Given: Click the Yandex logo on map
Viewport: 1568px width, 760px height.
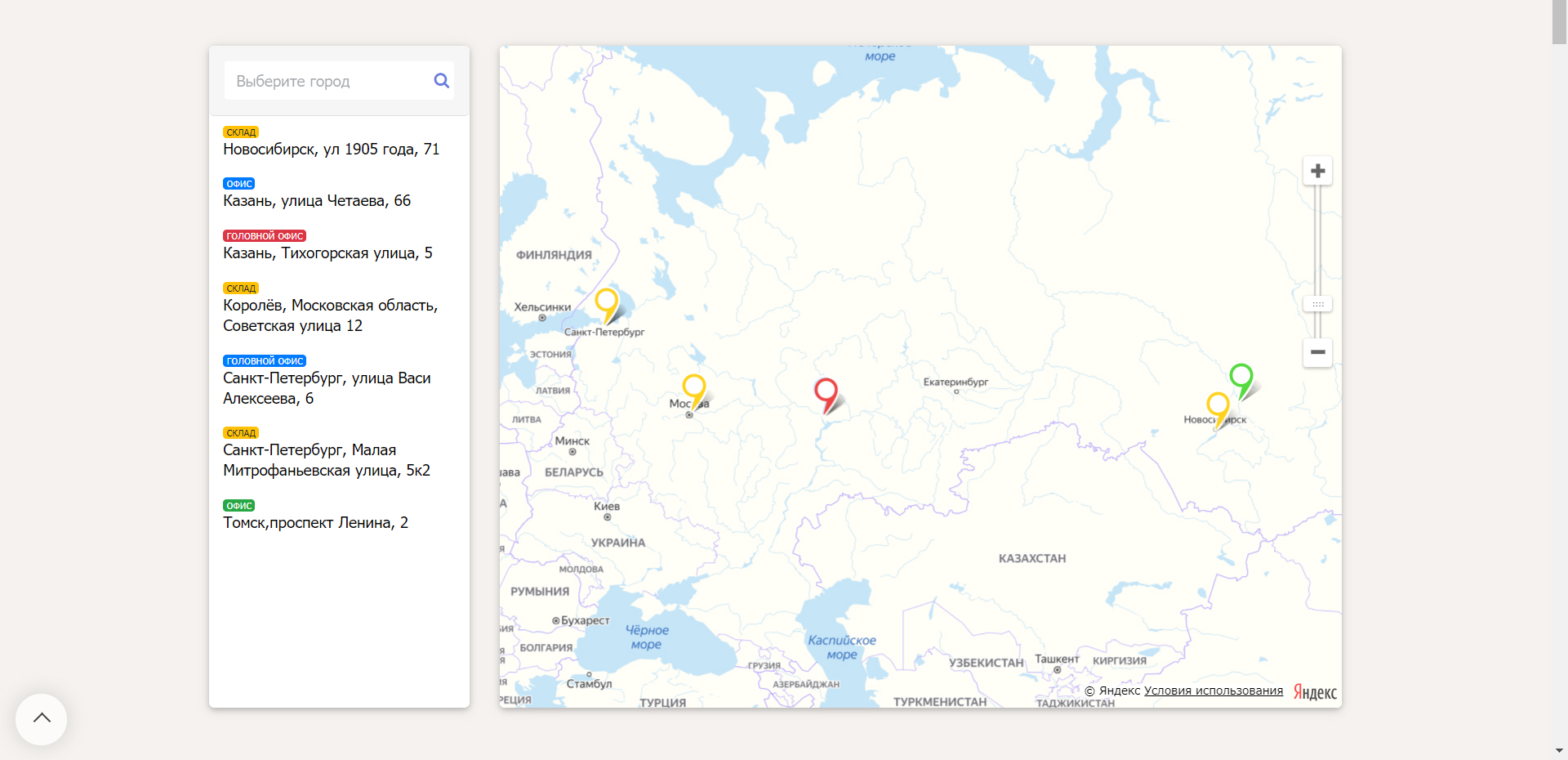Looking at the screenshot, I should [x=1315, y=693].
